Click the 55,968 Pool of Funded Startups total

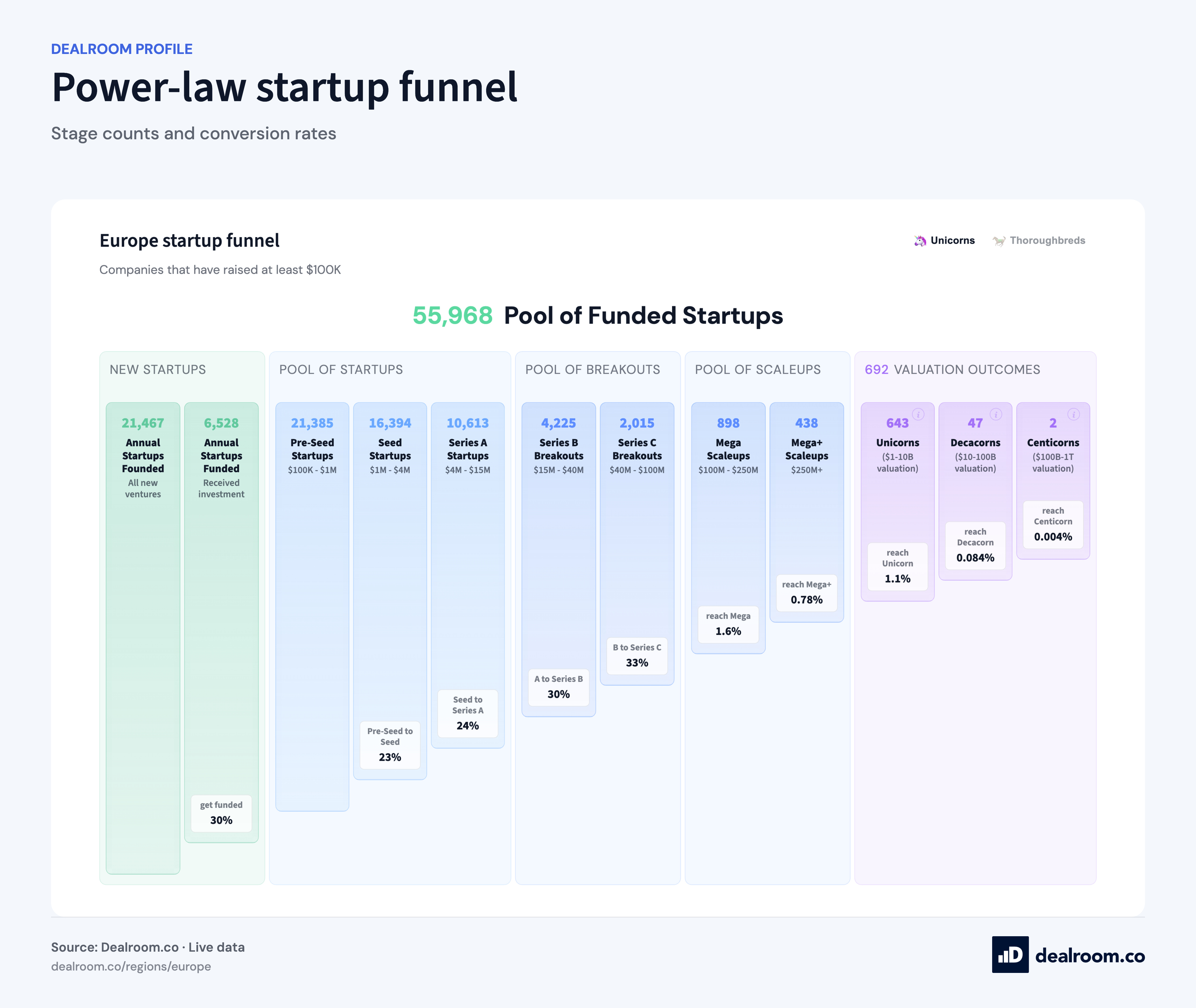click(x=598, y=316)
